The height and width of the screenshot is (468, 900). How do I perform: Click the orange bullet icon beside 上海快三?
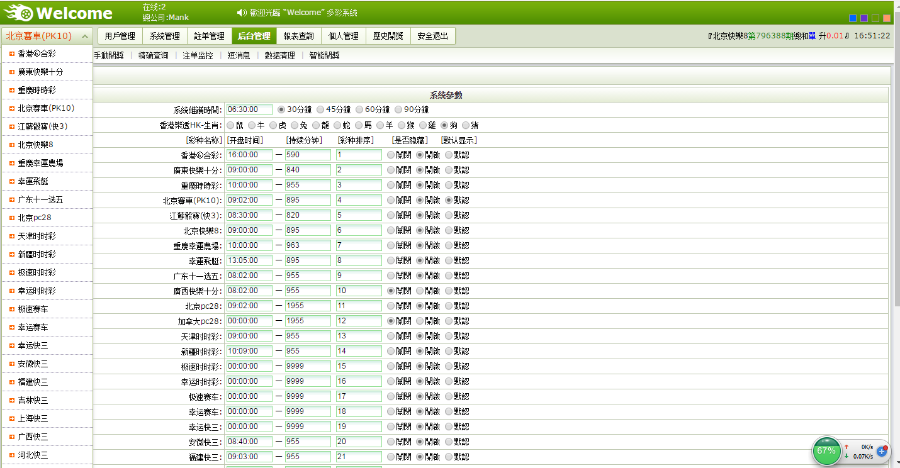11,418
